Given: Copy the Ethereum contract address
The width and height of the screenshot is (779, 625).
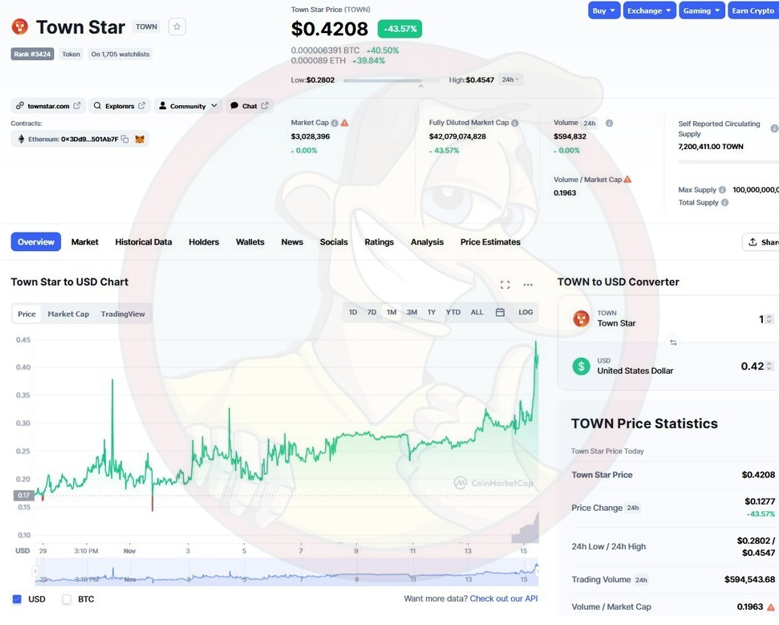Looking at the screenshot, I should (125, 140).
